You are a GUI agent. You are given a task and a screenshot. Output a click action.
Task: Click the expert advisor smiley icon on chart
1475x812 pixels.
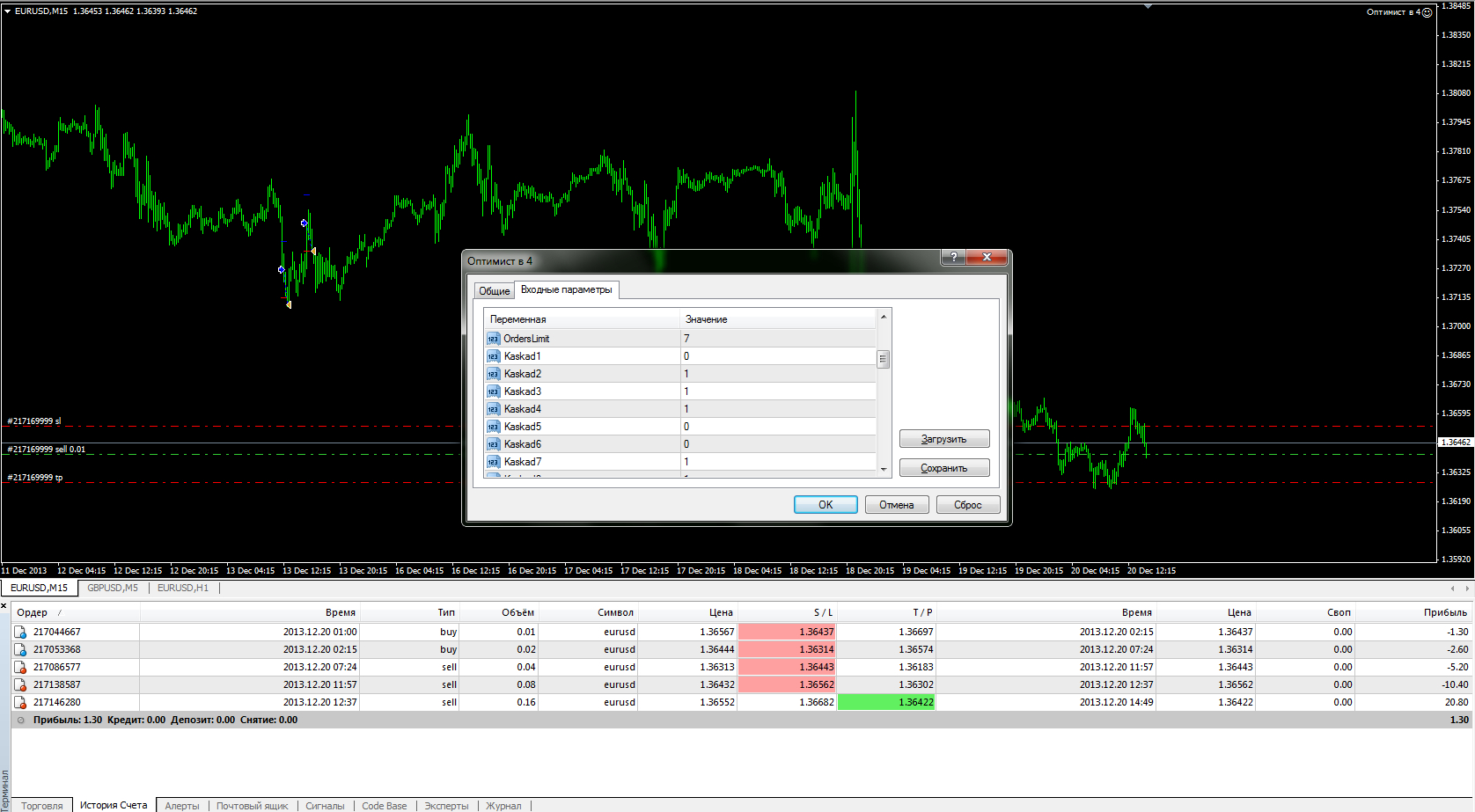tap(1427, 12)
